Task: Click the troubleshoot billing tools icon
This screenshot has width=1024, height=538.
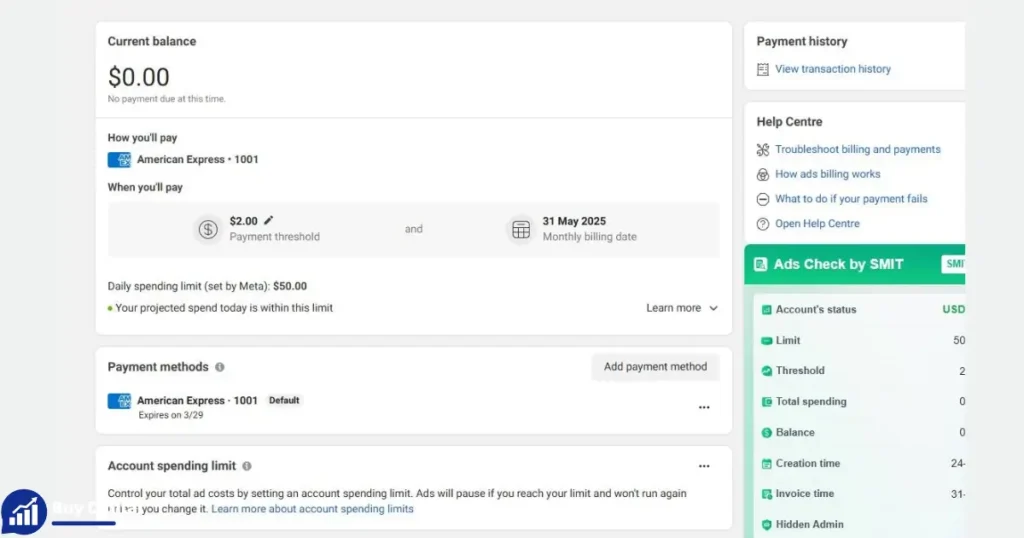Action: pos(763,150)
